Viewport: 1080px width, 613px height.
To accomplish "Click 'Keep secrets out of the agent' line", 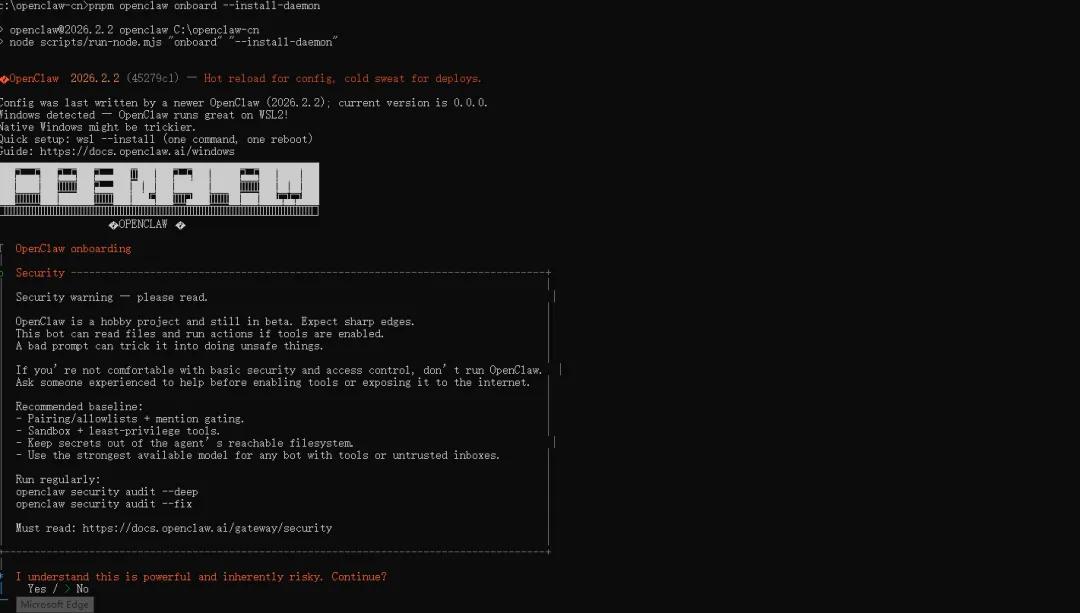I will pyautogui.click(x=185, y=444).
